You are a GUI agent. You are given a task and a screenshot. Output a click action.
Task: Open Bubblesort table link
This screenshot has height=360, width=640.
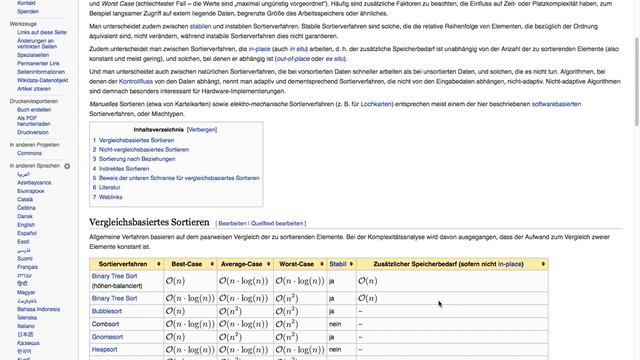point(107,311)
